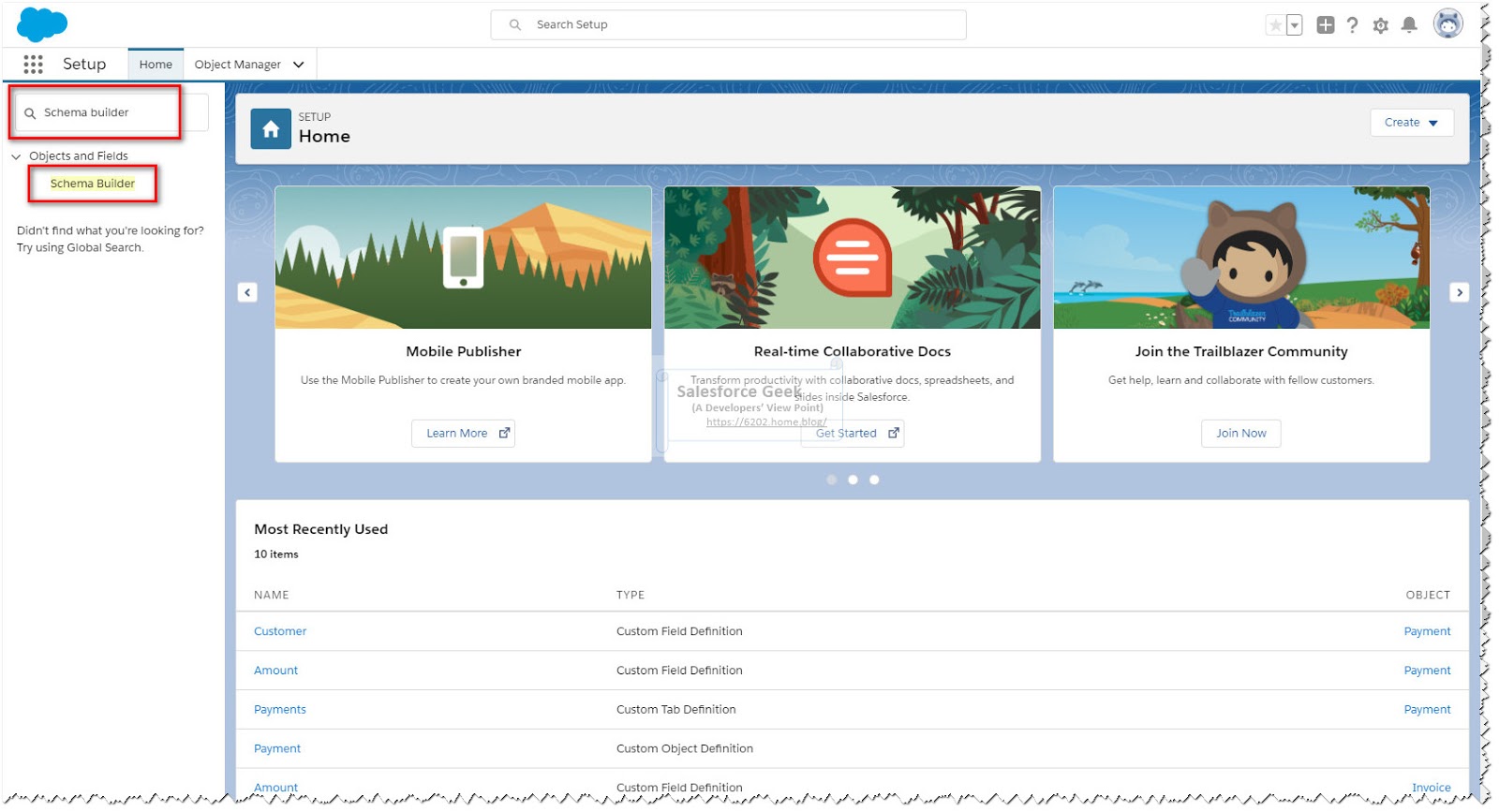
Task: Open the user profile avatar
Action: click(1447, 24)
